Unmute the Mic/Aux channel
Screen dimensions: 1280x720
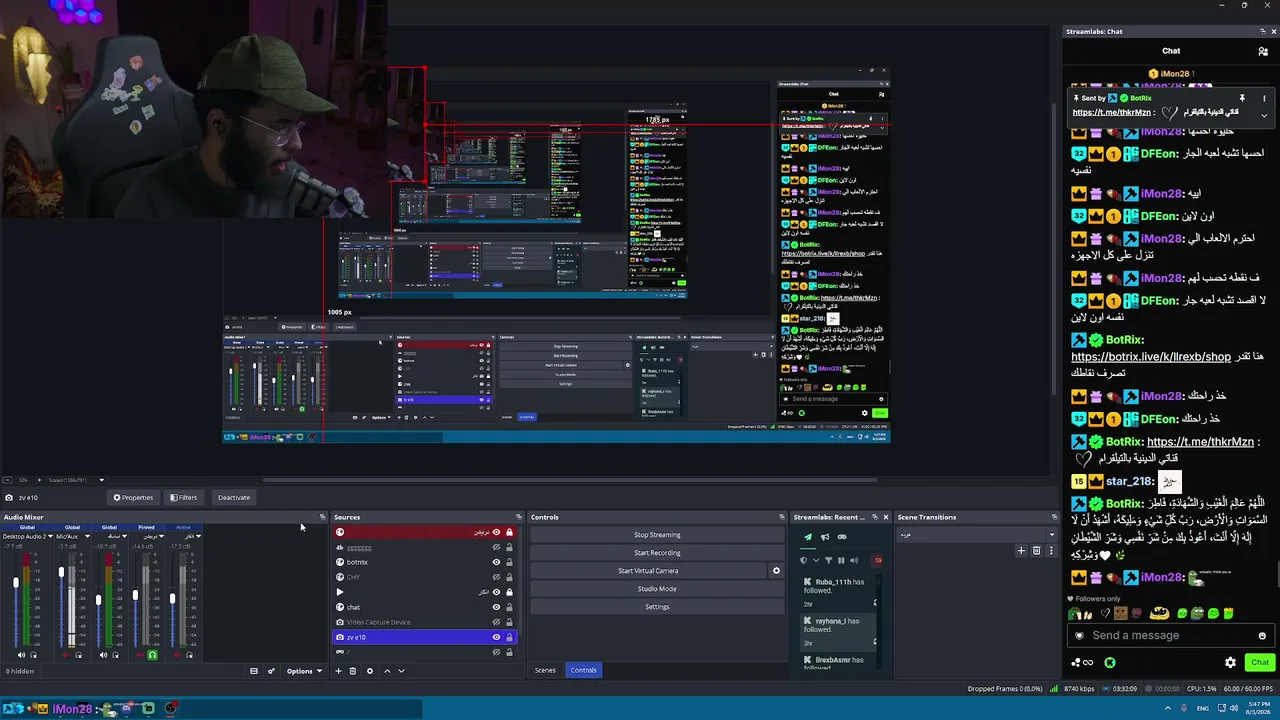66,655
